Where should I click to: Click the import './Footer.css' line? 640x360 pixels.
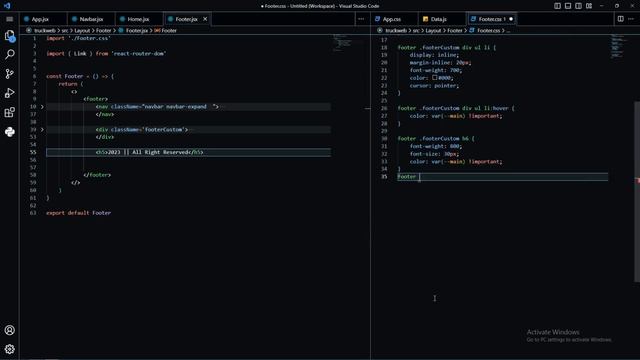click(x=78, y=38)
